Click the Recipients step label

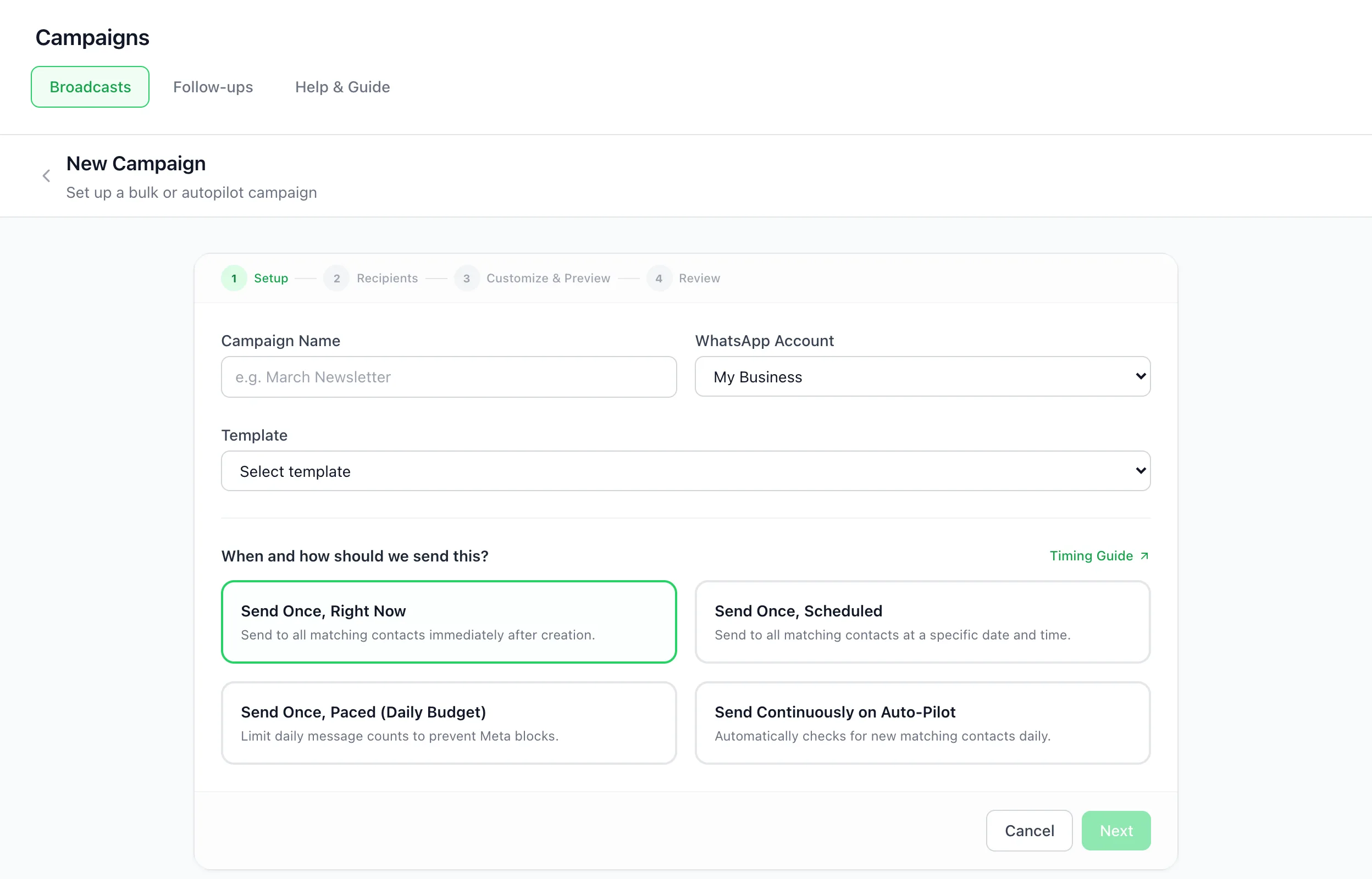coord(387,279)
